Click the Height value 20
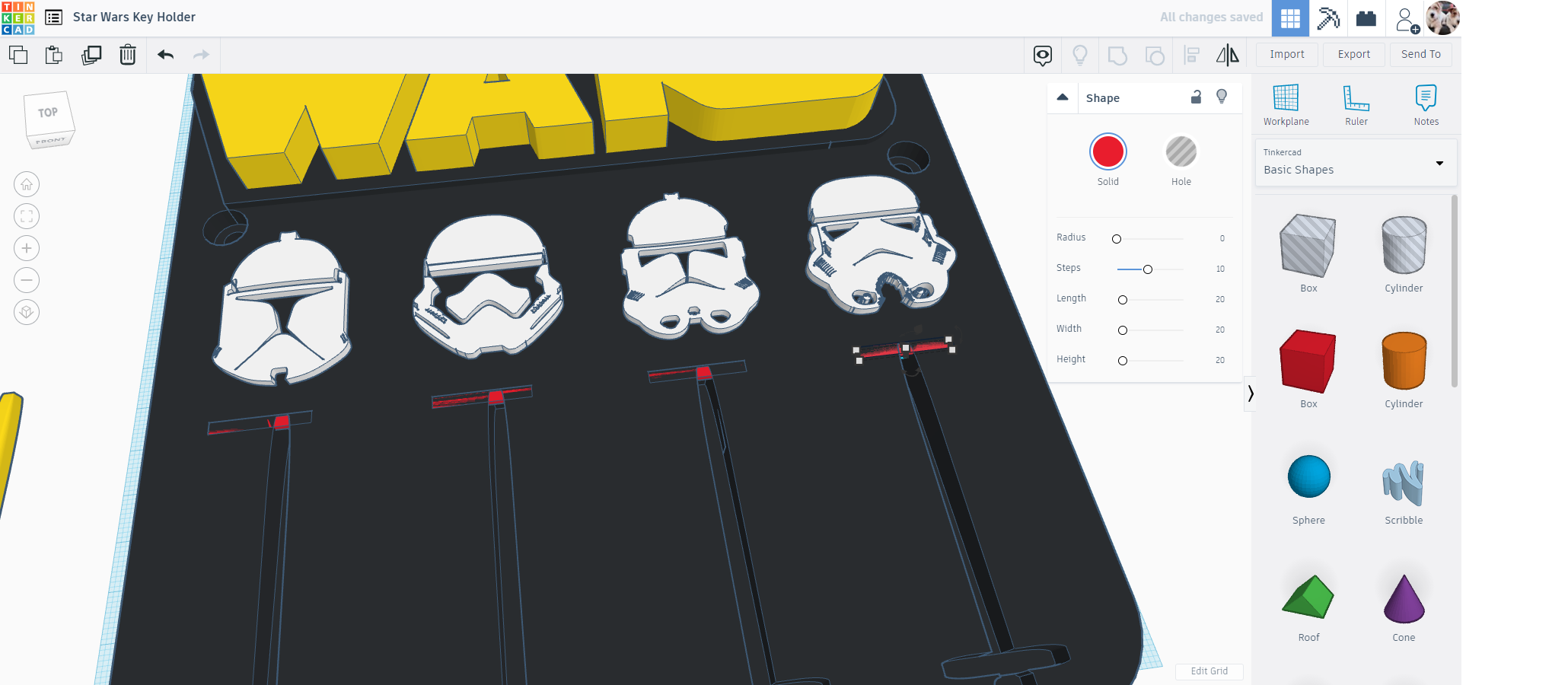This screenshot has height=685, width=1568. tap(1220, 360)
